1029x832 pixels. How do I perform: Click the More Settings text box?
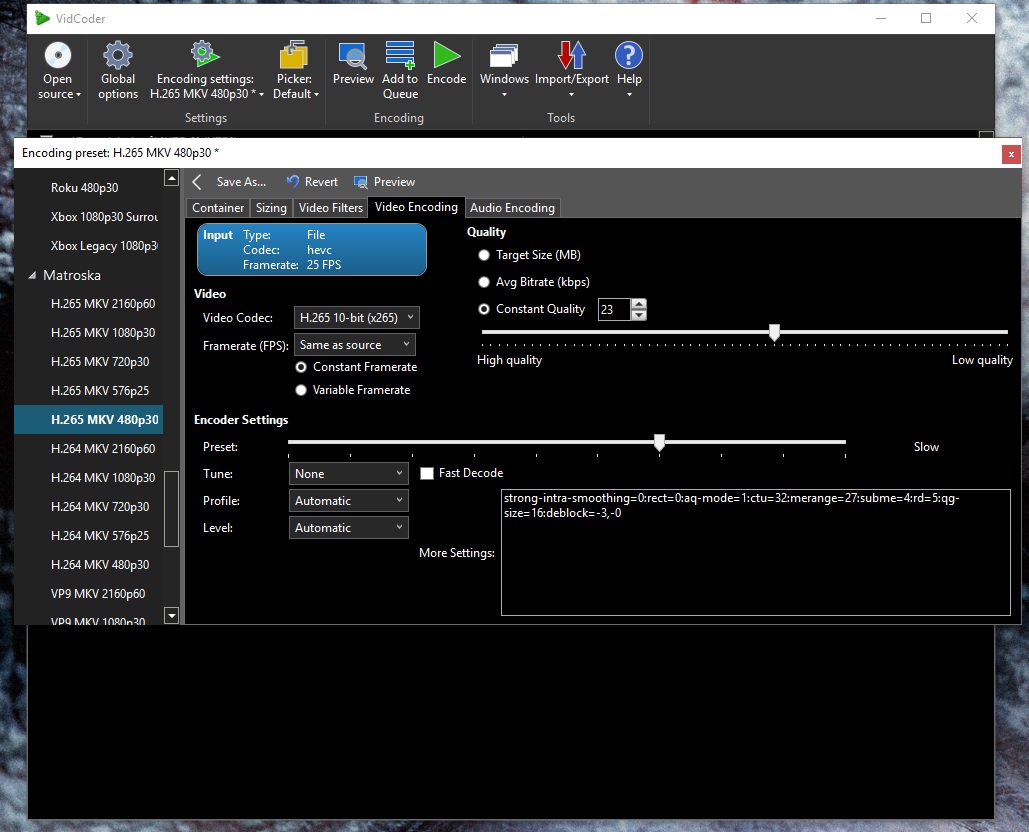click(755, 552)
